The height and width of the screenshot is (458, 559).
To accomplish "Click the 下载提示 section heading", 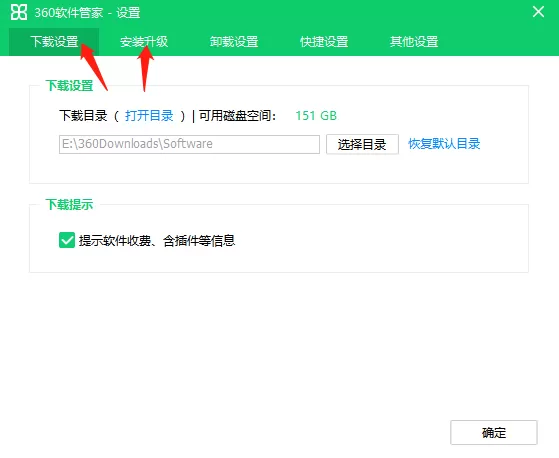I will 69,204.
